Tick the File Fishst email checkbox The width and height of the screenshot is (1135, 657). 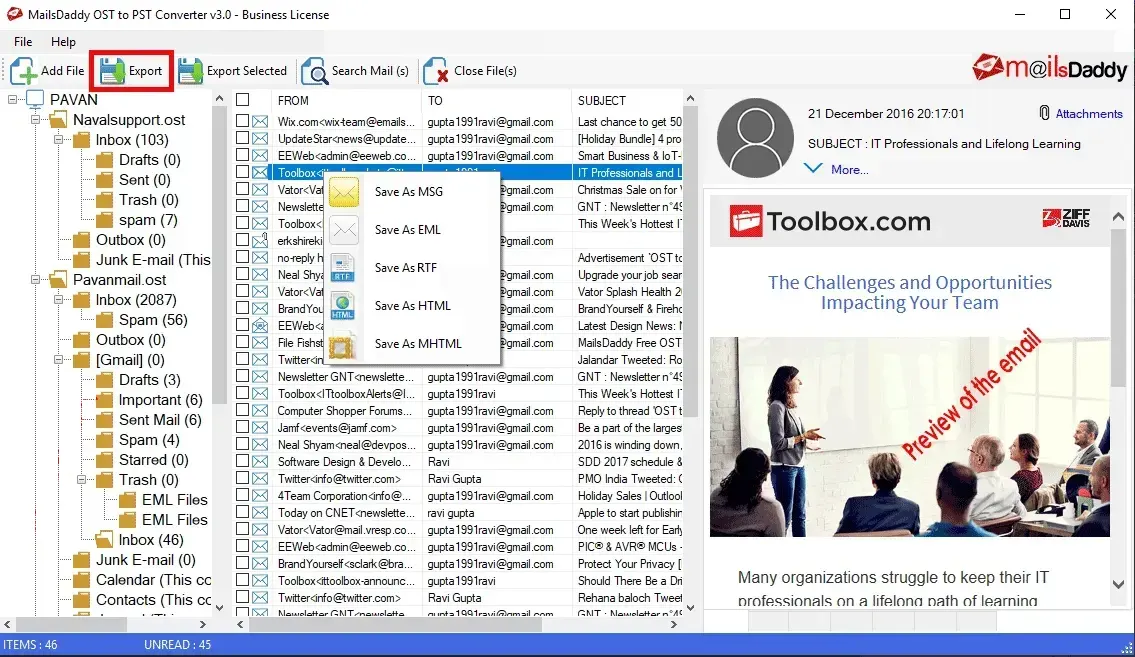(242, 342)
